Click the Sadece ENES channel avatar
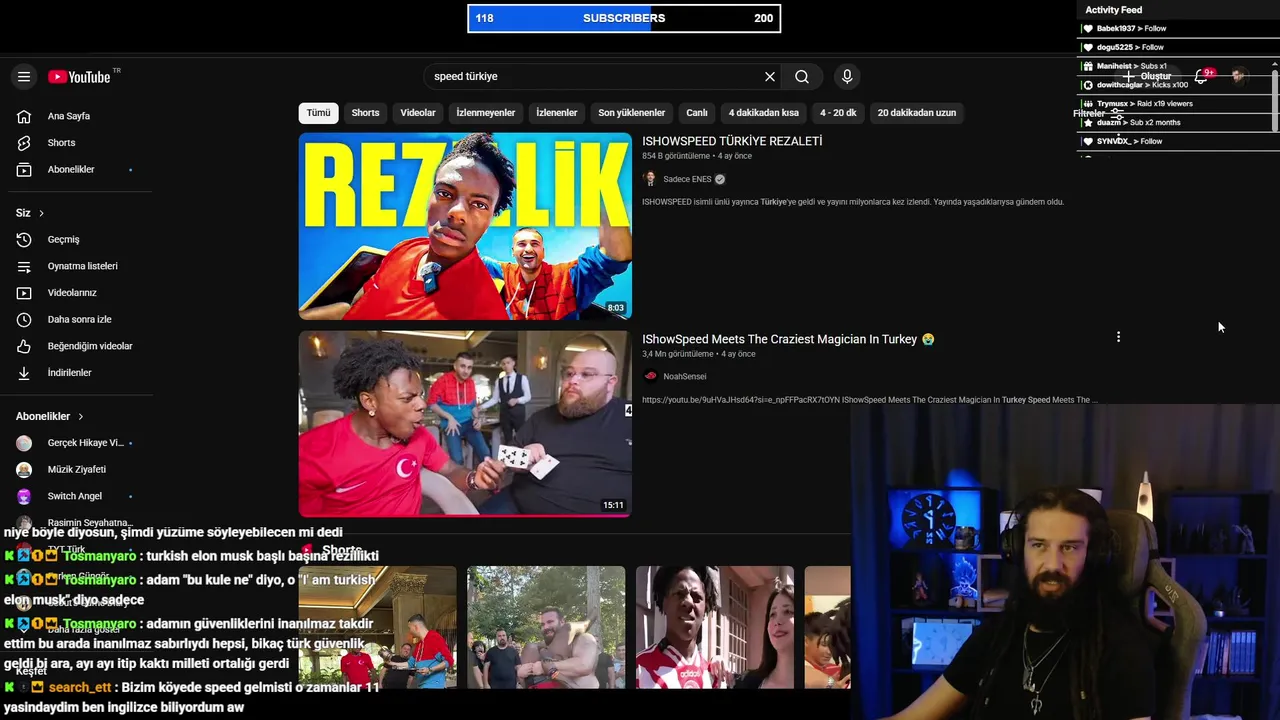The image size is (1280, 720). pyautogui.click(x=650, y=180)
